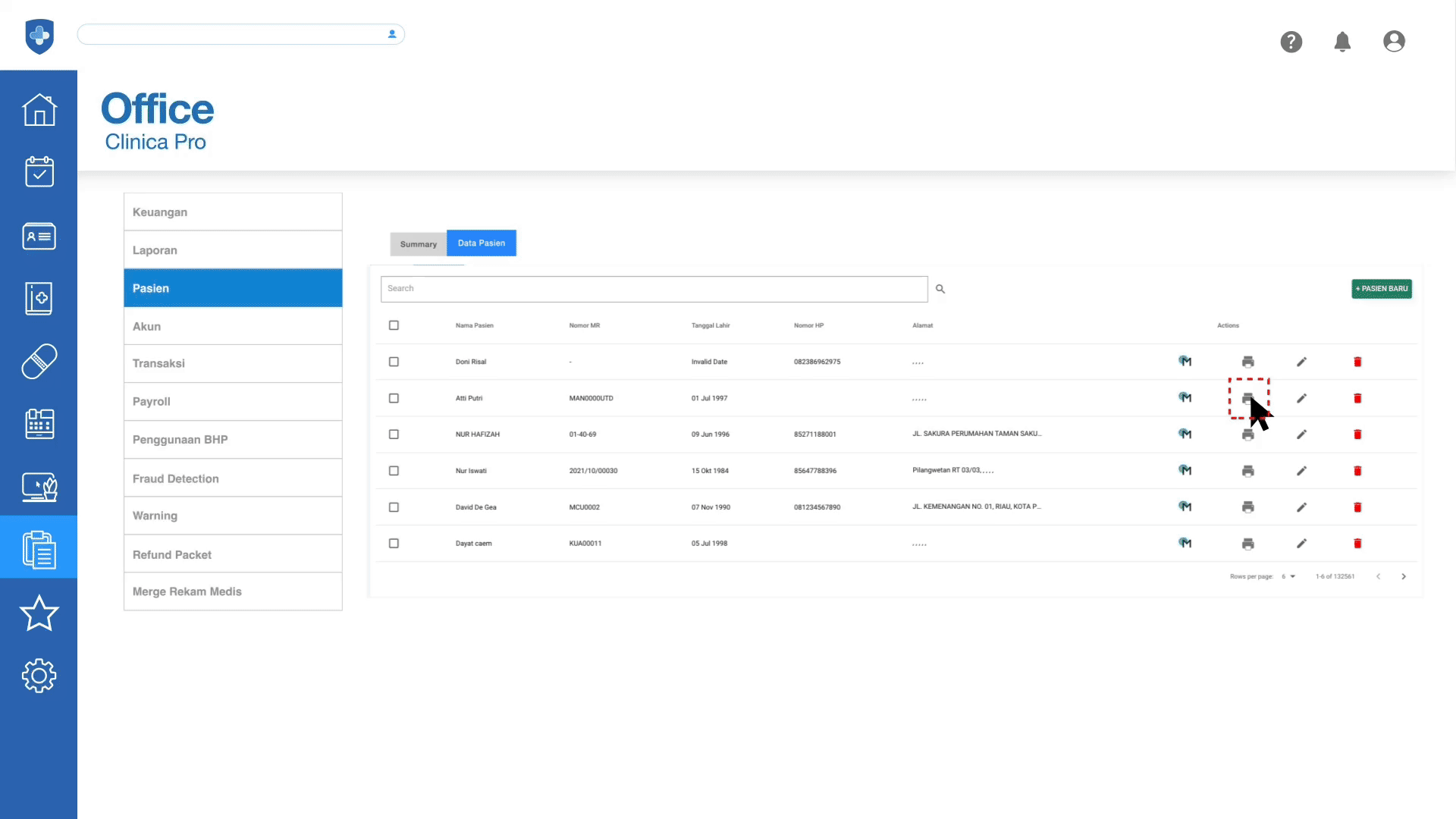Screen dimensions: 1456x819
Task: Open the help question mark icon
Action: (1291, 42)
